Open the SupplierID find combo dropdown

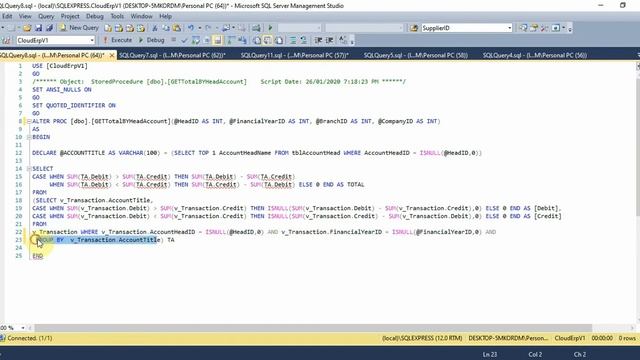click(509, 28)
